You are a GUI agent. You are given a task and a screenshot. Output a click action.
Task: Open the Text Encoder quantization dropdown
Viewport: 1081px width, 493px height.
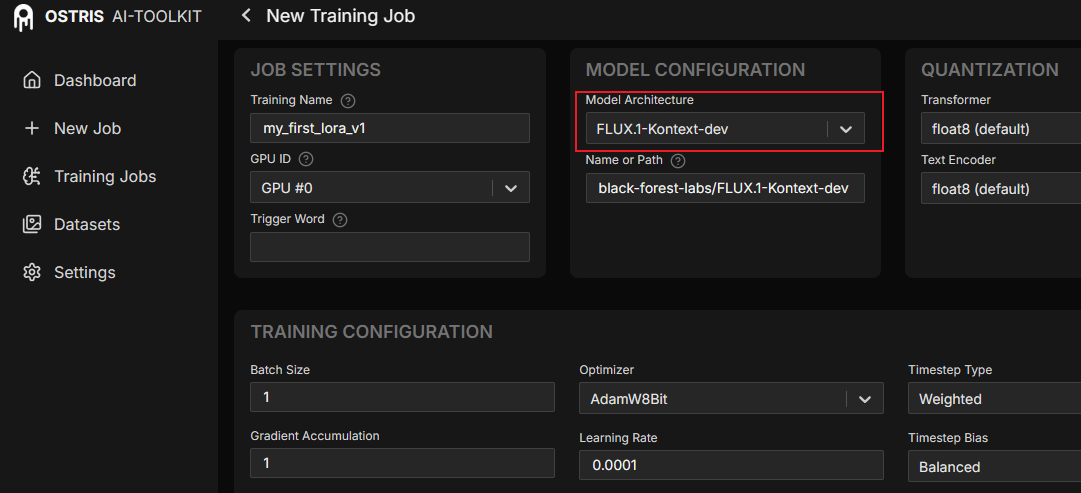(1001, 188)
